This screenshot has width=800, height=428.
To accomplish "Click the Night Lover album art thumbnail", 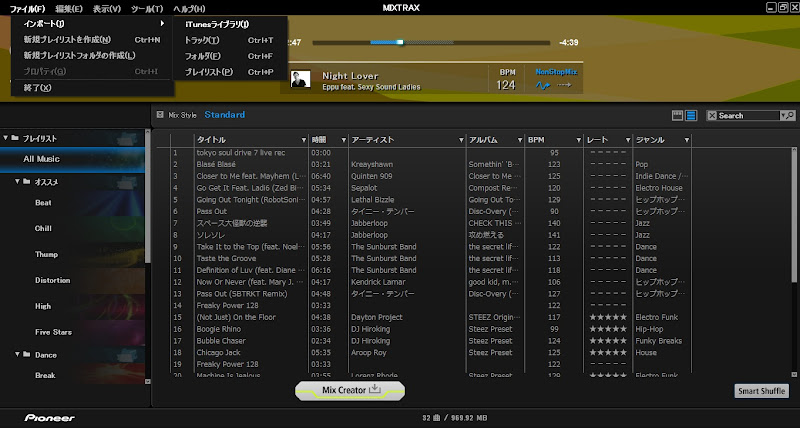I will pyautogui.click(x=300, y=80).
